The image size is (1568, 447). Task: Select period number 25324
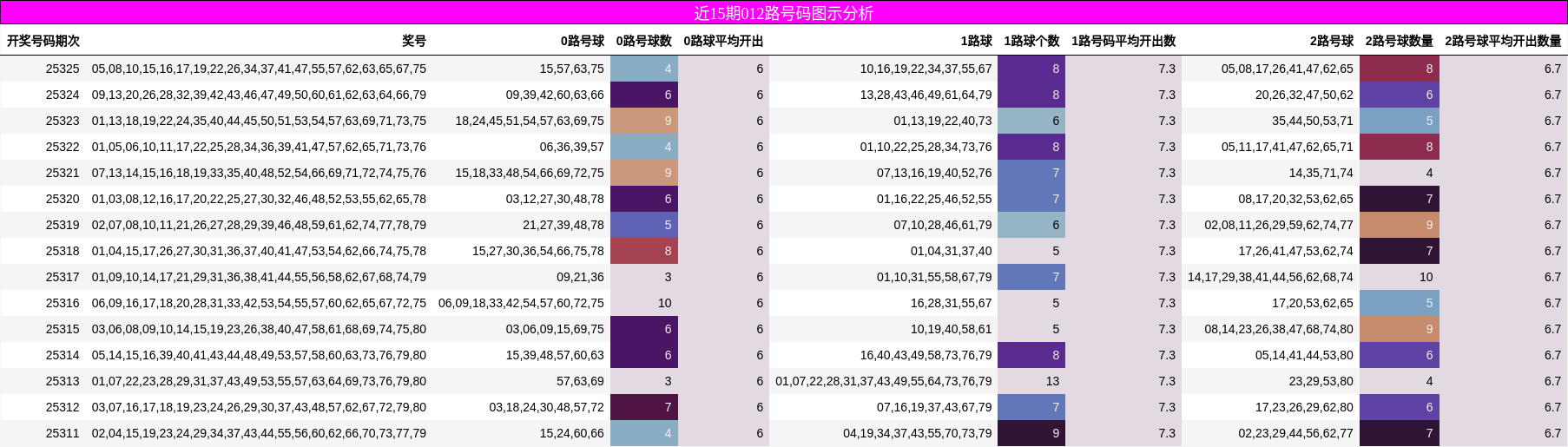coord(63,95)
